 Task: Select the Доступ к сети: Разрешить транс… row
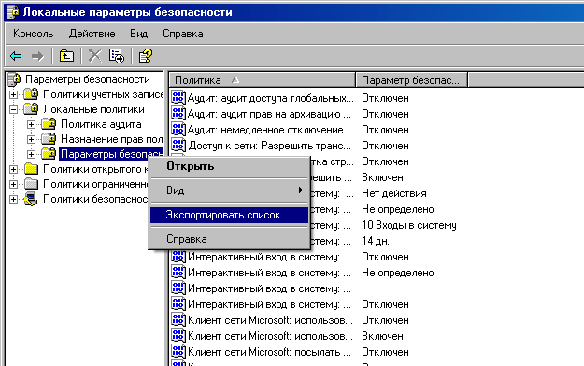click(269, 145)
